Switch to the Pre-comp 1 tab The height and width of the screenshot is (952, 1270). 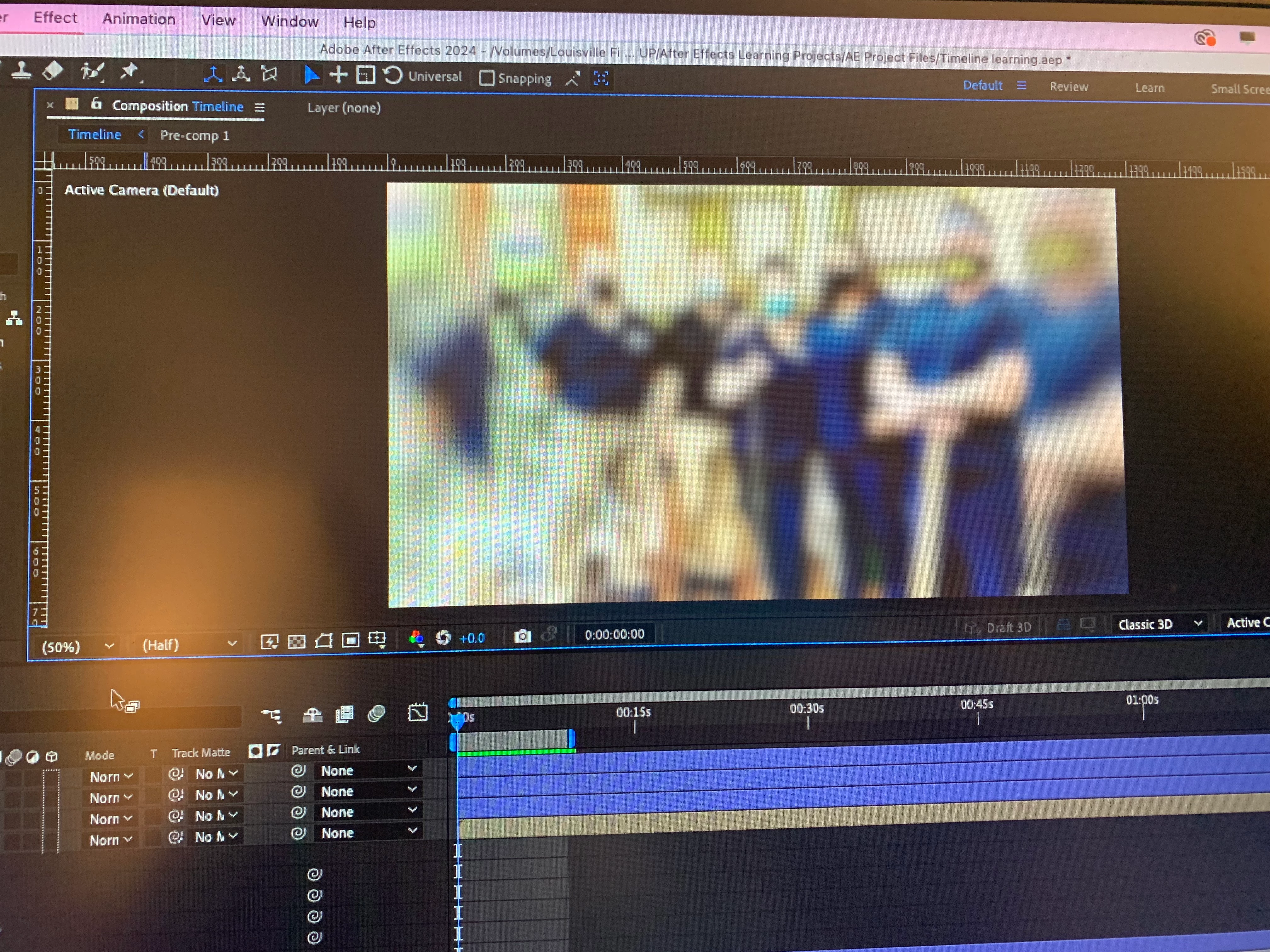(x=195, y=135)
